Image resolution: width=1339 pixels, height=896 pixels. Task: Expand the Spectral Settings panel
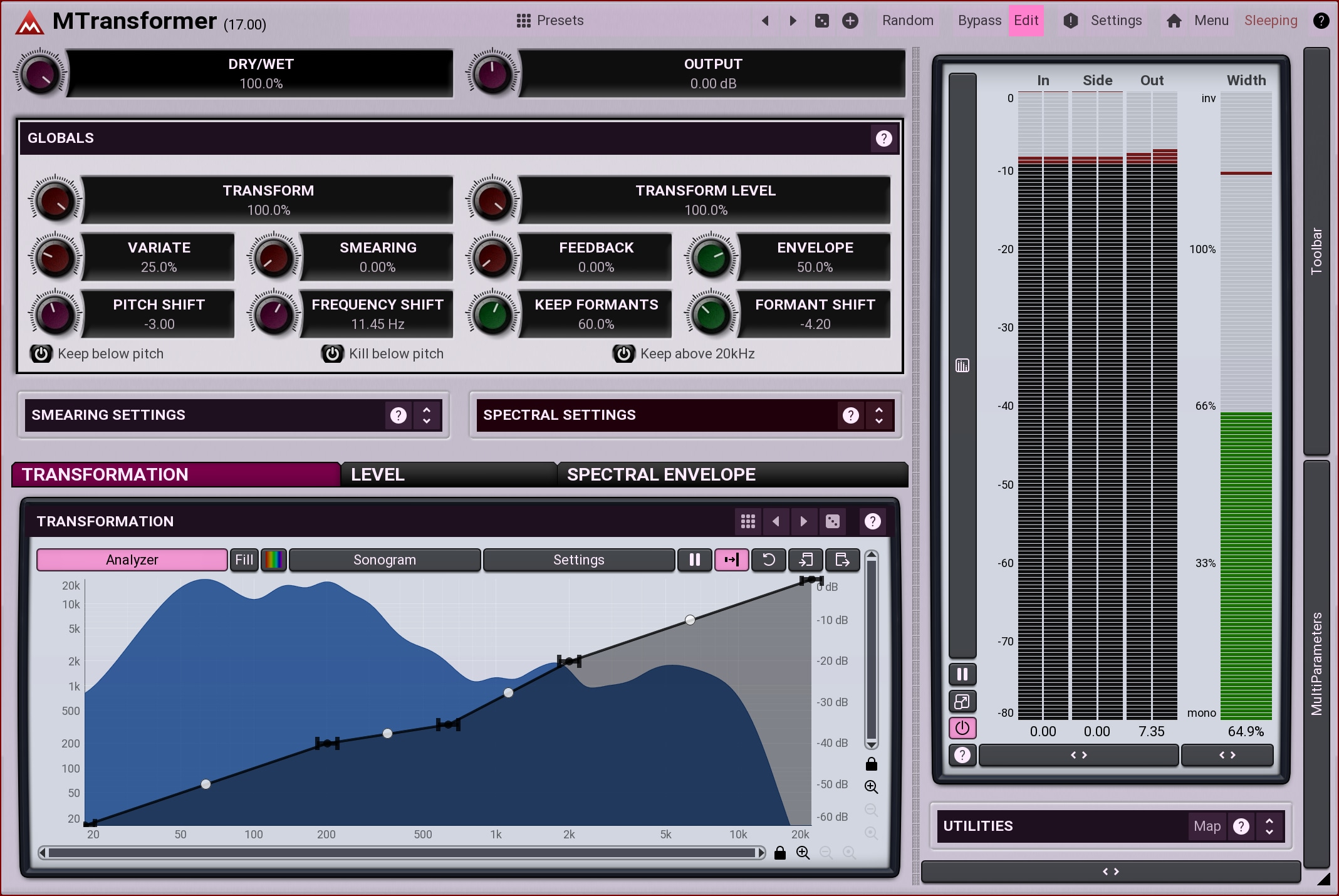point(878,415)
